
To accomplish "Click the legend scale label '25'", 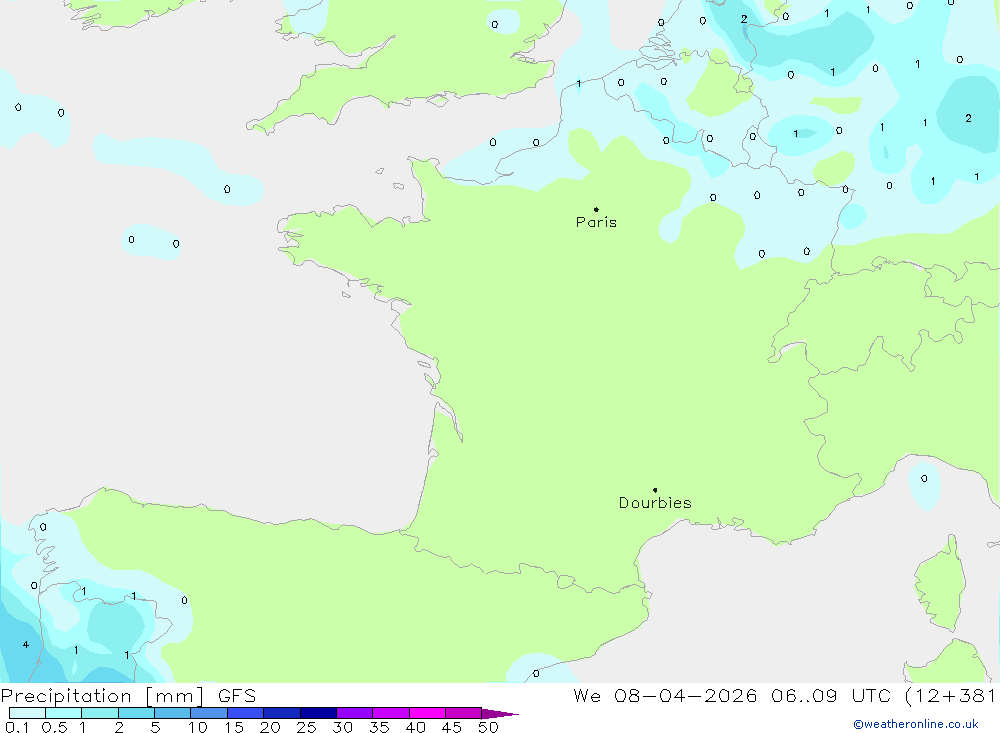I will click(306, 727).
